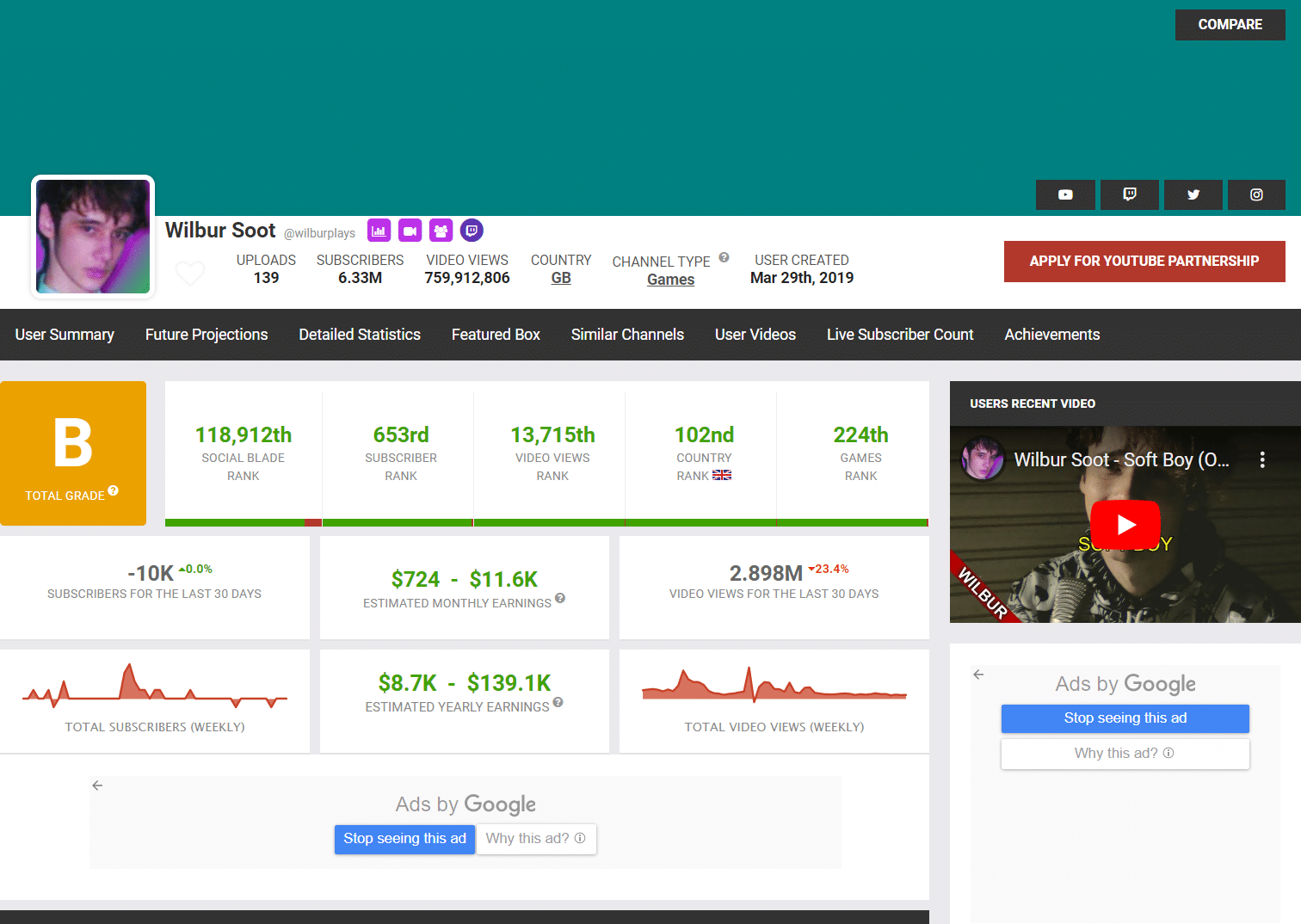Click the Apply for YouTube Partnership button

[1144, 262]
